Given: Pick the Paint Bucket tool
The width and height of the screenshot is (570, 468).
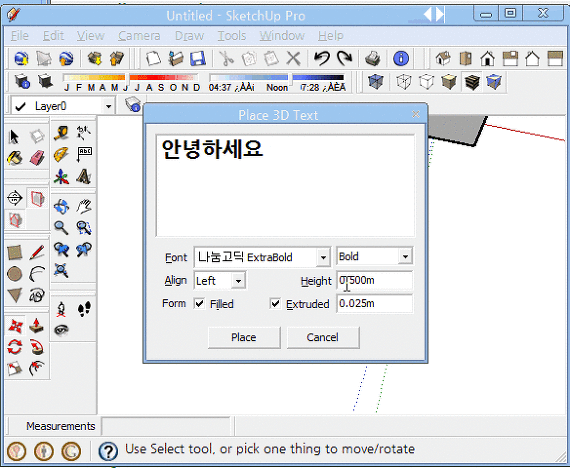Looking at the screenshot, I should pos(15,159).
